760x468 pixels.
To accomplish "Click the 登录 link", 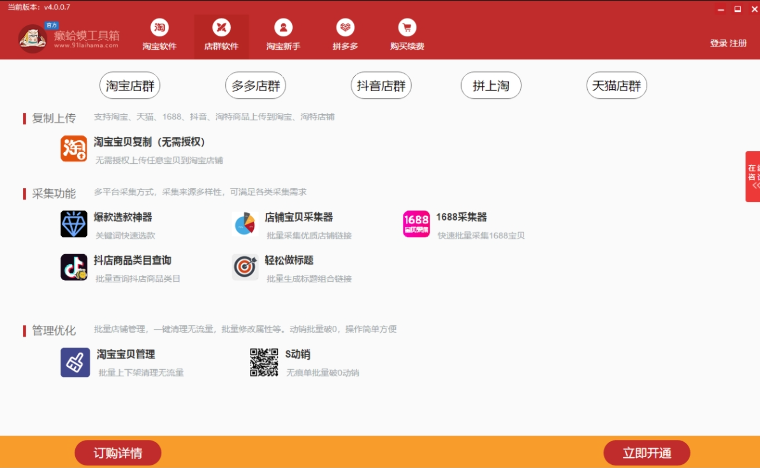I will tap(718, 43).
